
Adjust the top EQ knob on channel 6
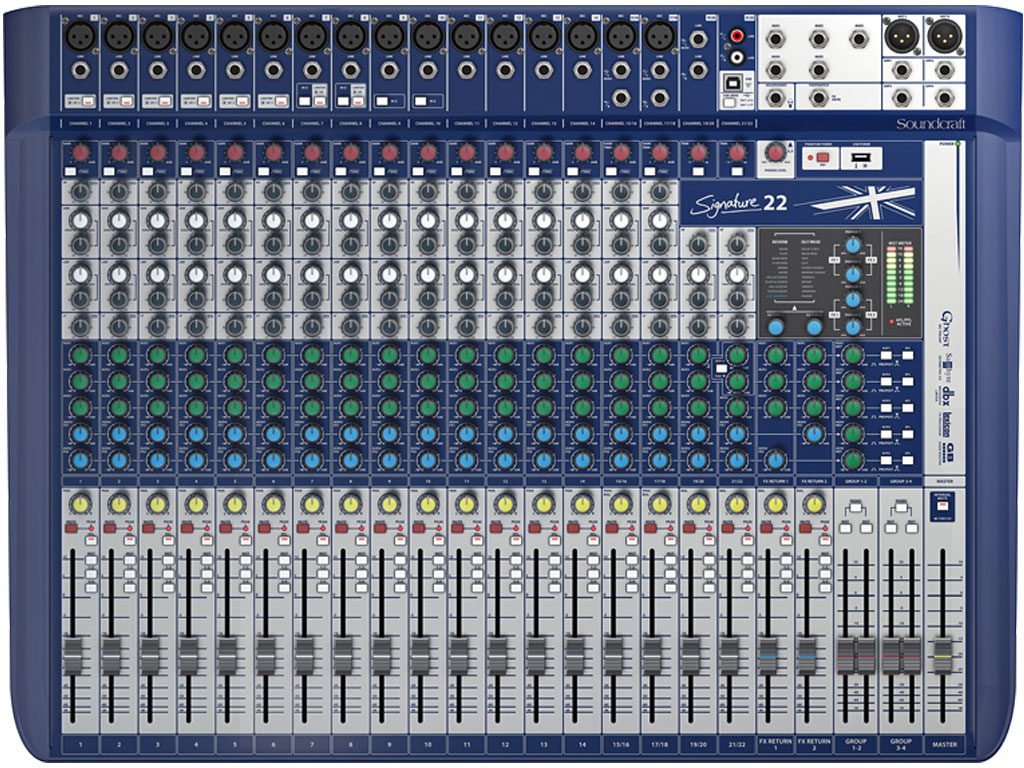273,193
